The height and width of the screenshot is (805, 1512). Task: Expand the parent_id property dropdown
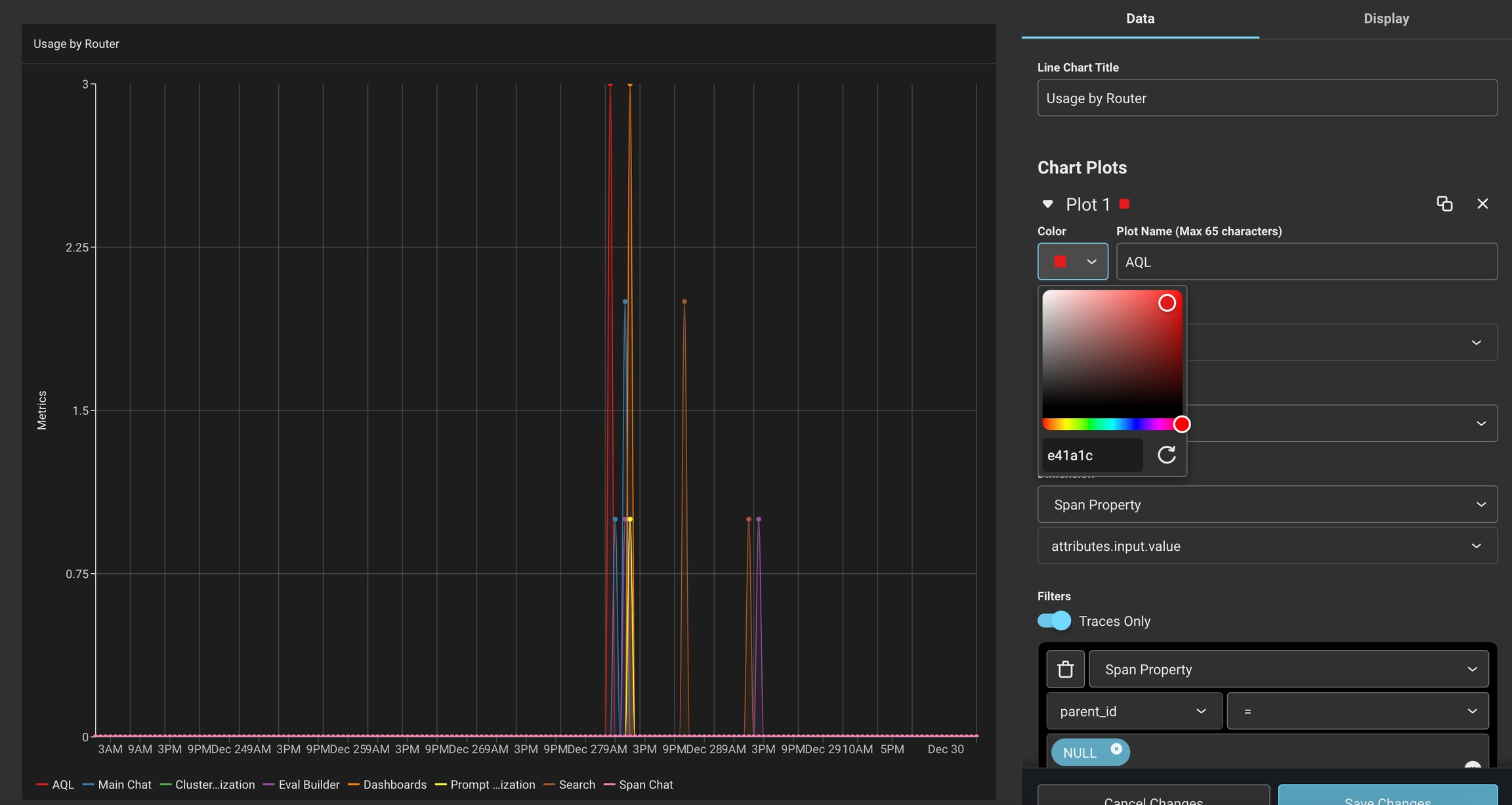1133,711
